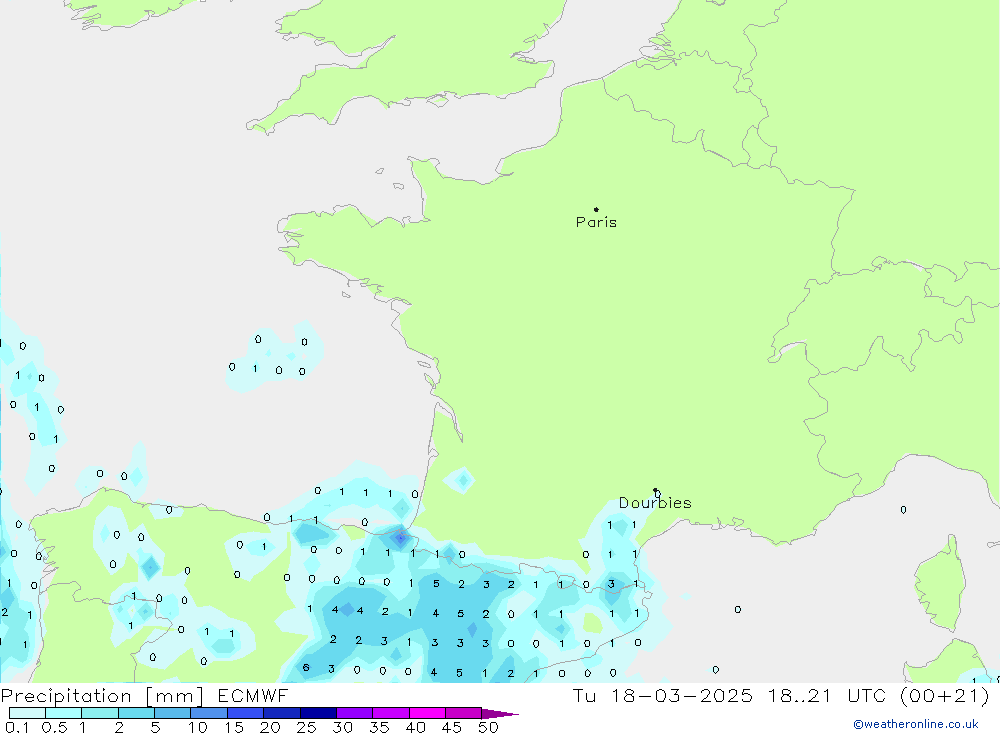Select the 10–15 mm legend color swatch
1000x733 pixels.
[x=209, y=713]
